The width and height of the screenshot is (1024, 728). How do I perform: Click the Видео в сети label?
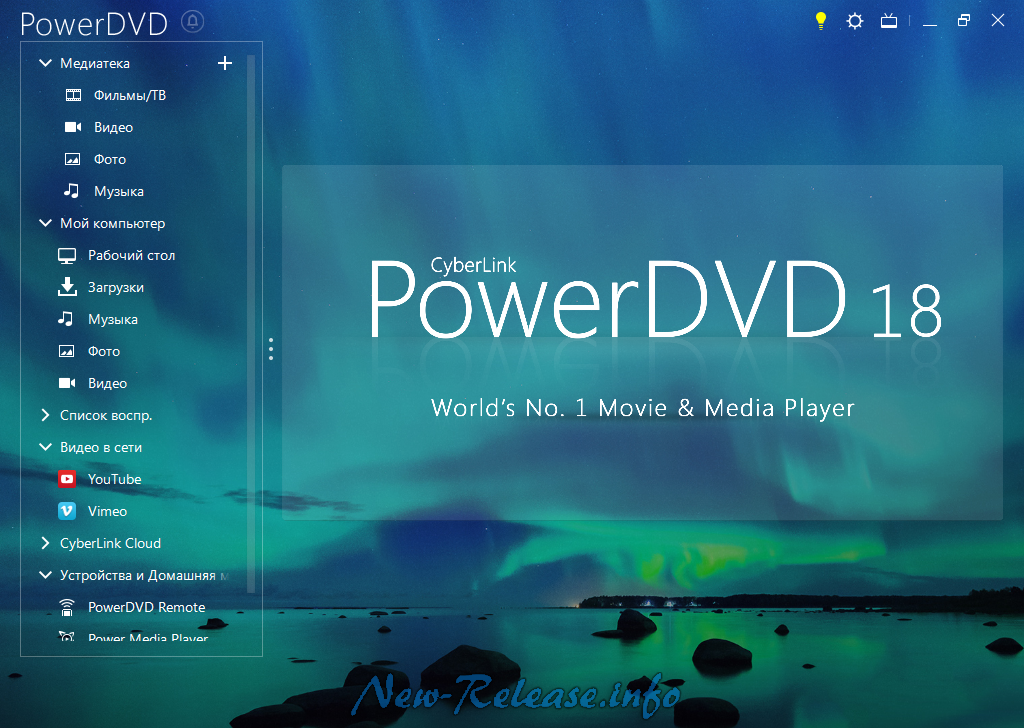pos(101,447)
